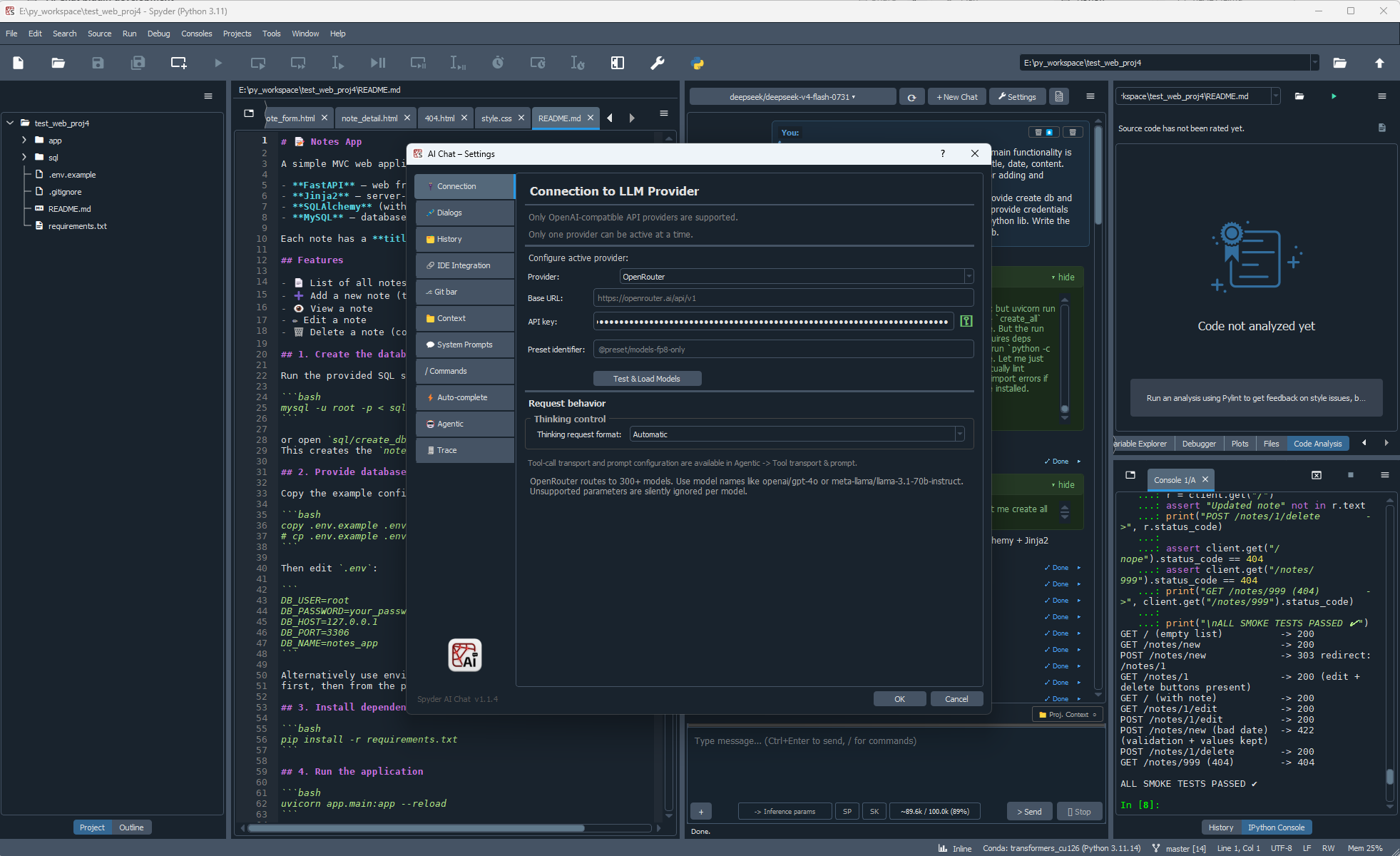1400x856 pixels.
Task: Toggle the SK button in chat bar
Action: 874,811
